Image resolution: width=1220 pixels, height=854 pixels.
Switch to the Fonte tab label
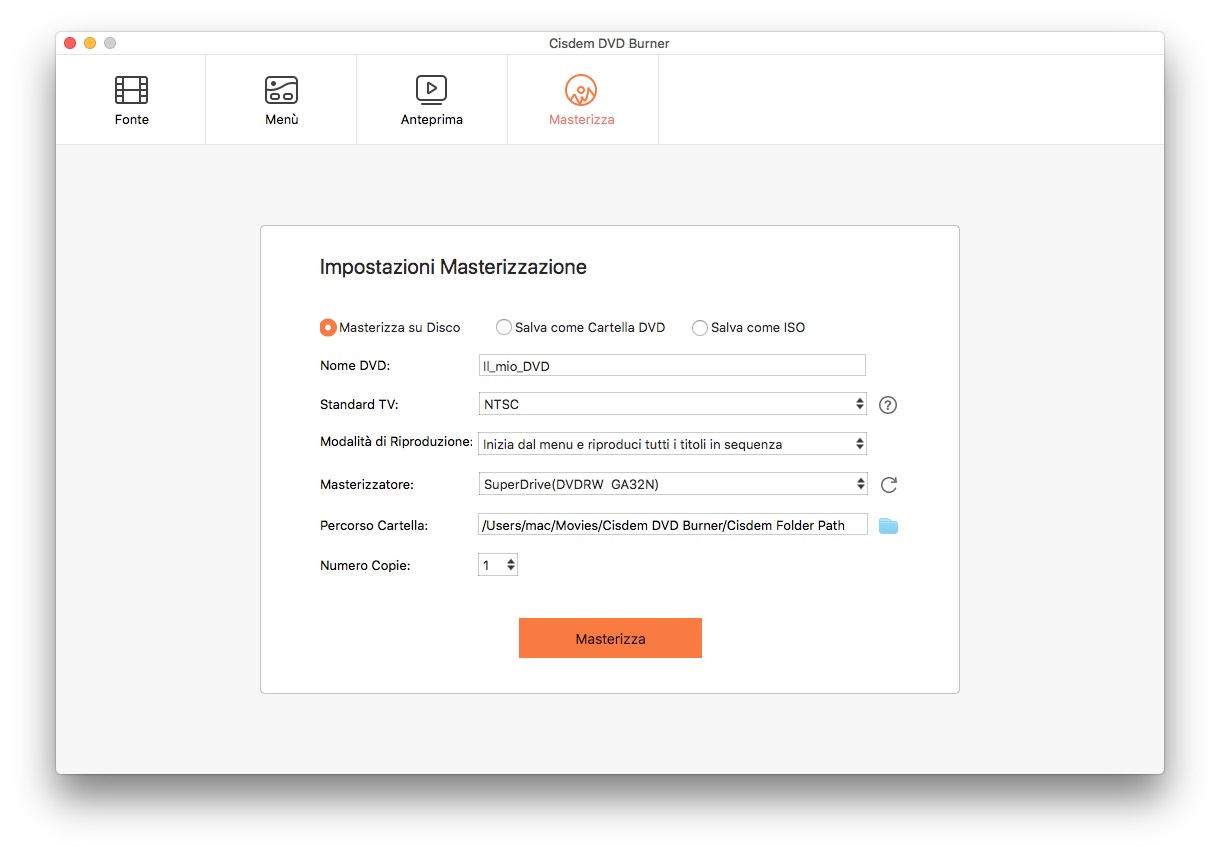(131, 120)
